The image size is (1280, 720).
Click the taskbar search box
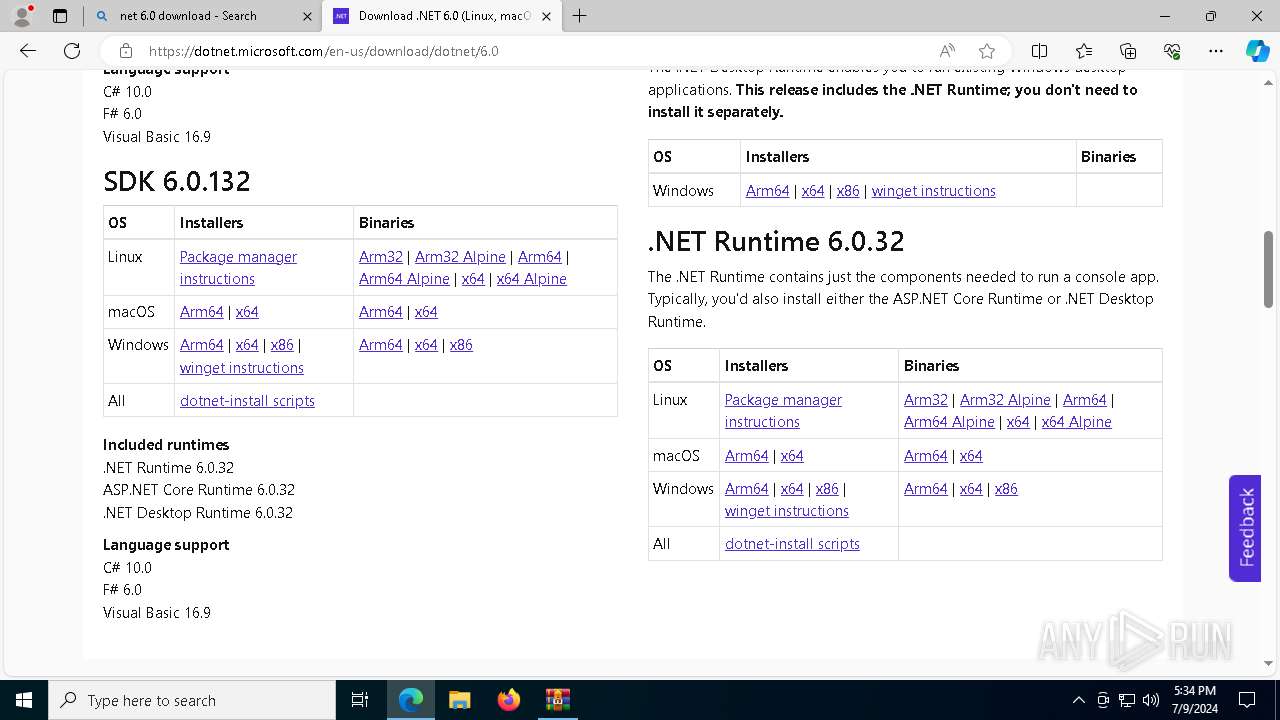(x=192, y=700)
